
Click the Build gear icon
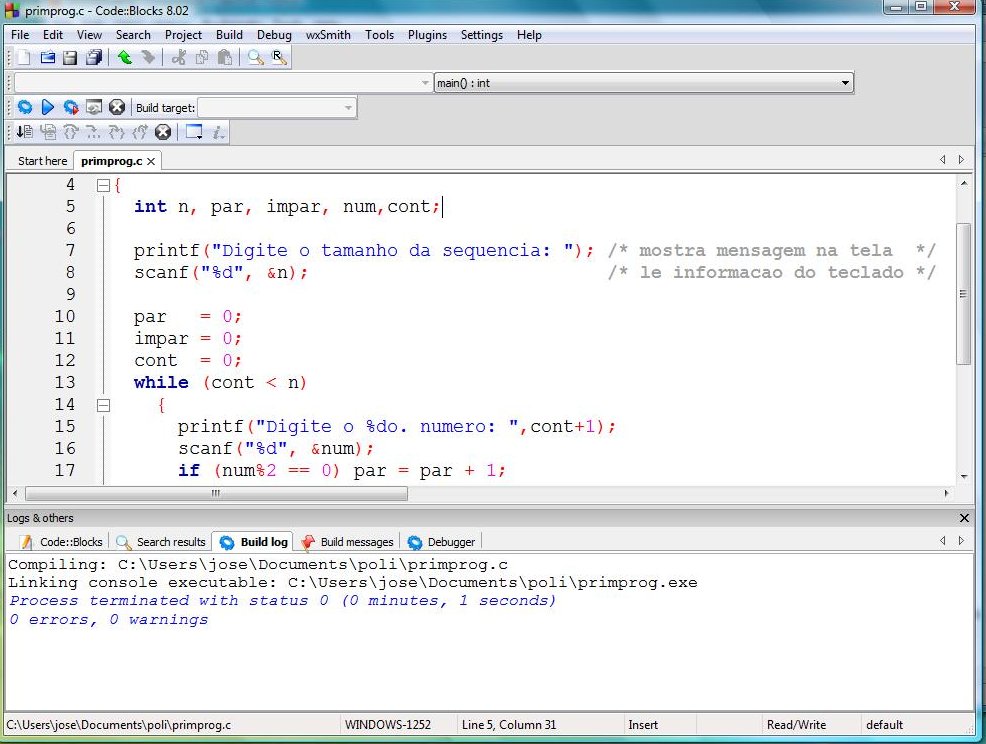(25, 107)
